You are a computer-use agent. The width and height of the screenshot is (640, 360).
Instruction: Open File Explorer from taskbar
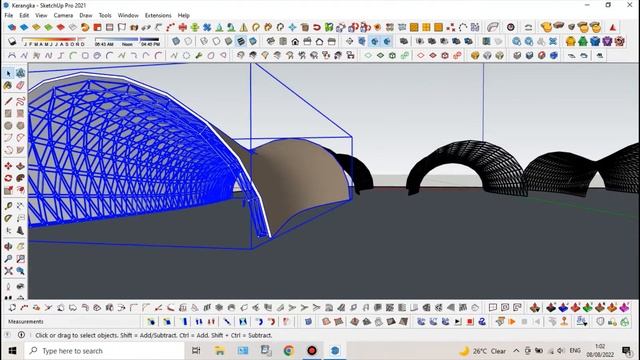pos(220,351)
